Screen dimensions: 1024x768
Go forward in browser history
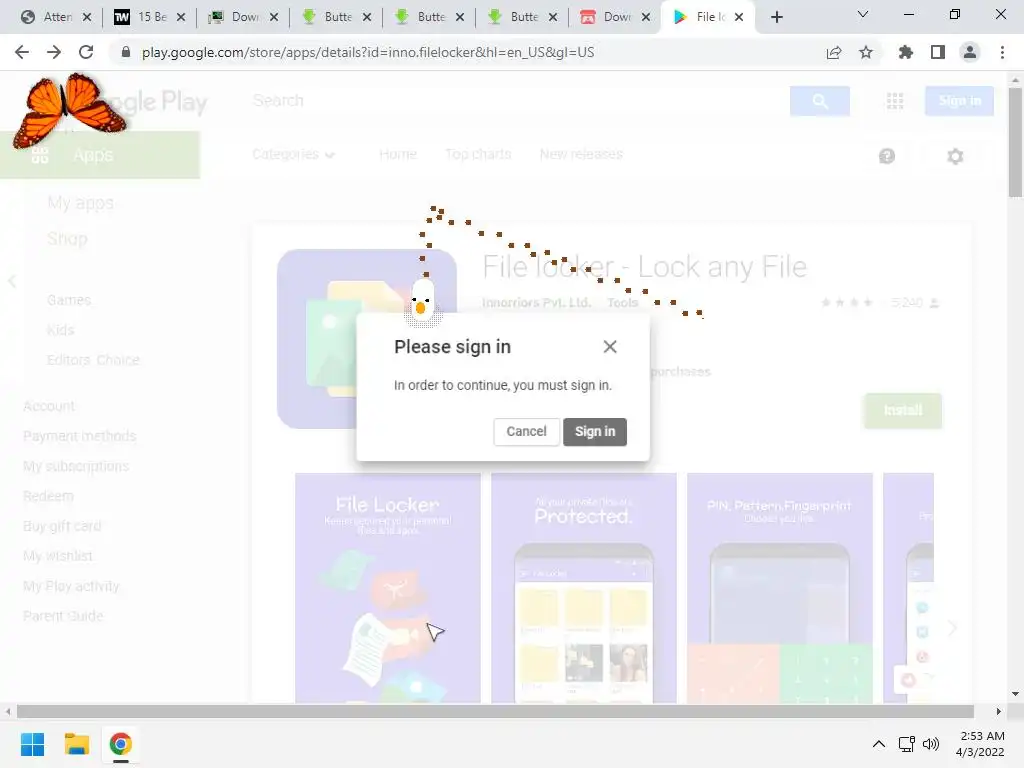tap(54, 52)
